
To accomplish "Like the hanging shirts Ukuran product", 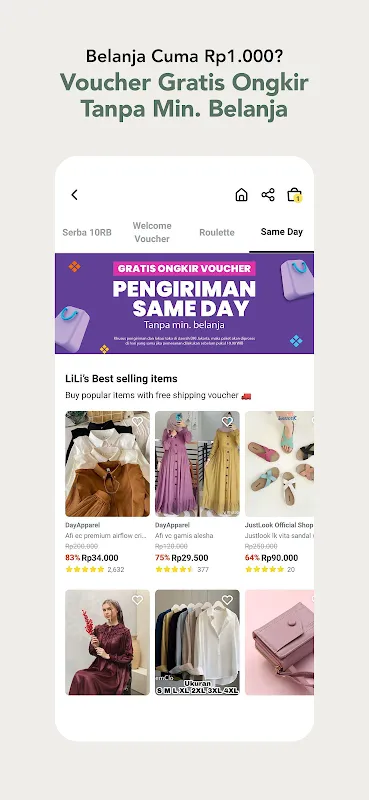I will click(227, 600).
